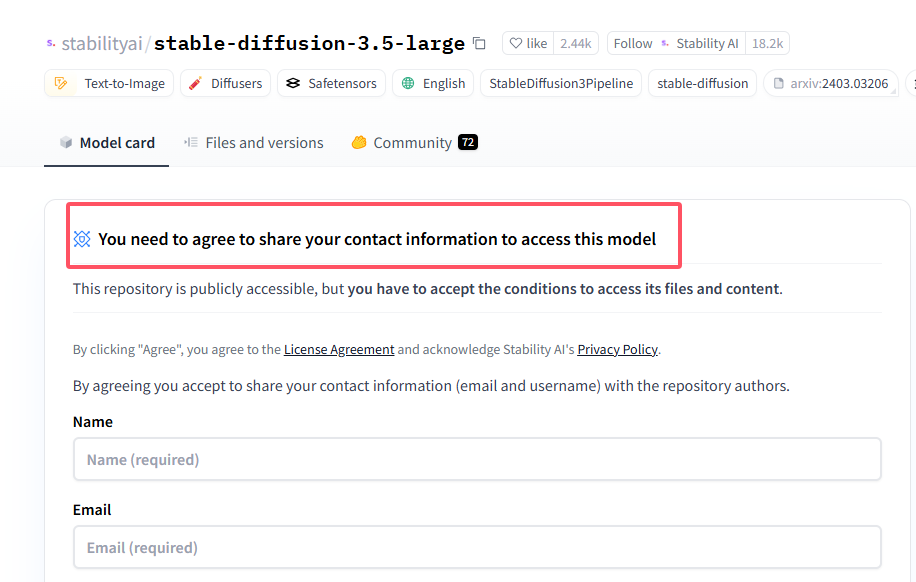Click the Email field label
The image size is (916, 582).
click(x=92, y=510)
